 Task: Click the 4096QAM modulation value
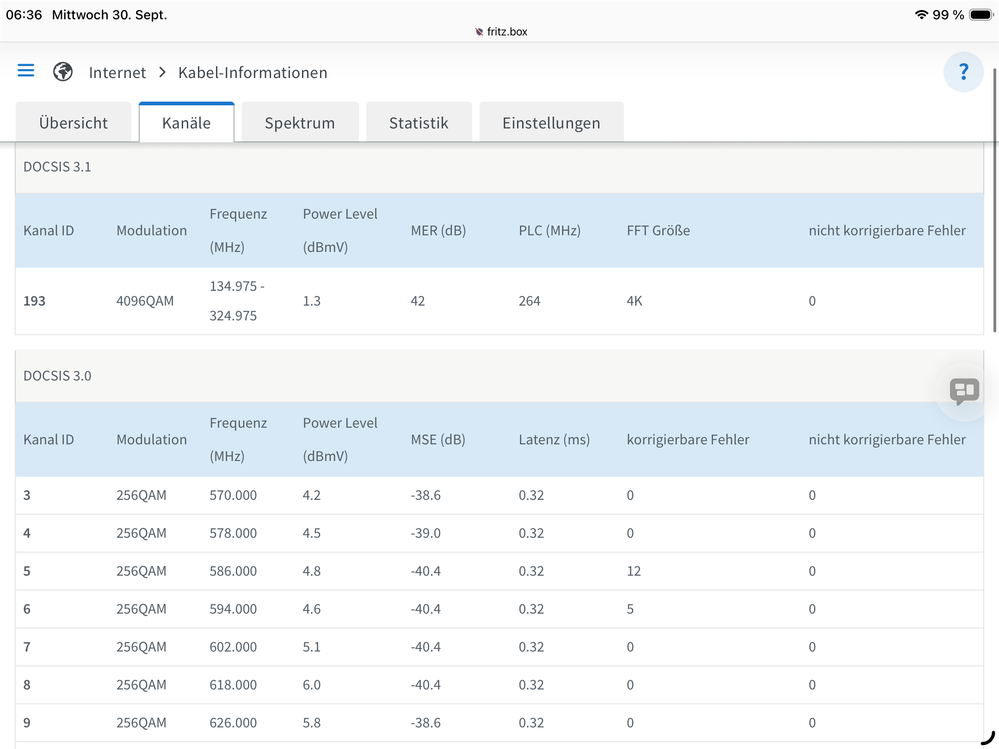coord(145,301)
